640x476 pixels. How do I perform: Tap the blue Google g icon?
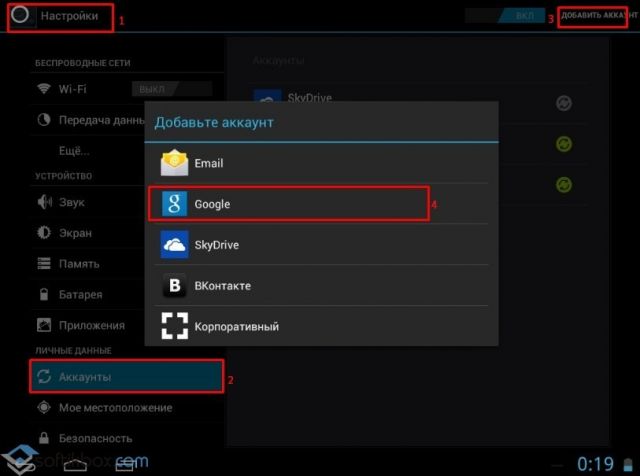(175, 203)
